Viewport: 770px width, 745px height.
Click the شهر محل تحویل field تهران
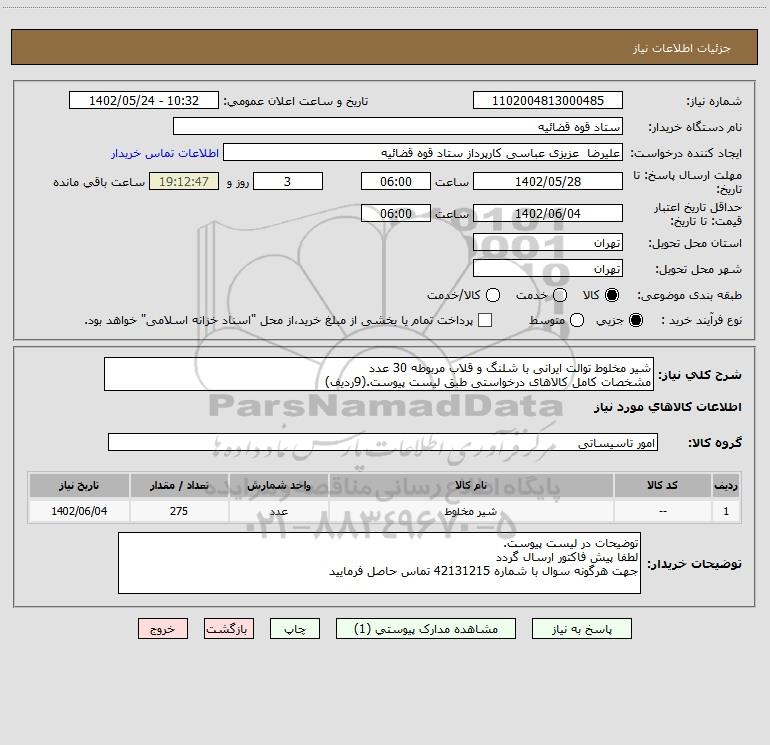[548, 268]
